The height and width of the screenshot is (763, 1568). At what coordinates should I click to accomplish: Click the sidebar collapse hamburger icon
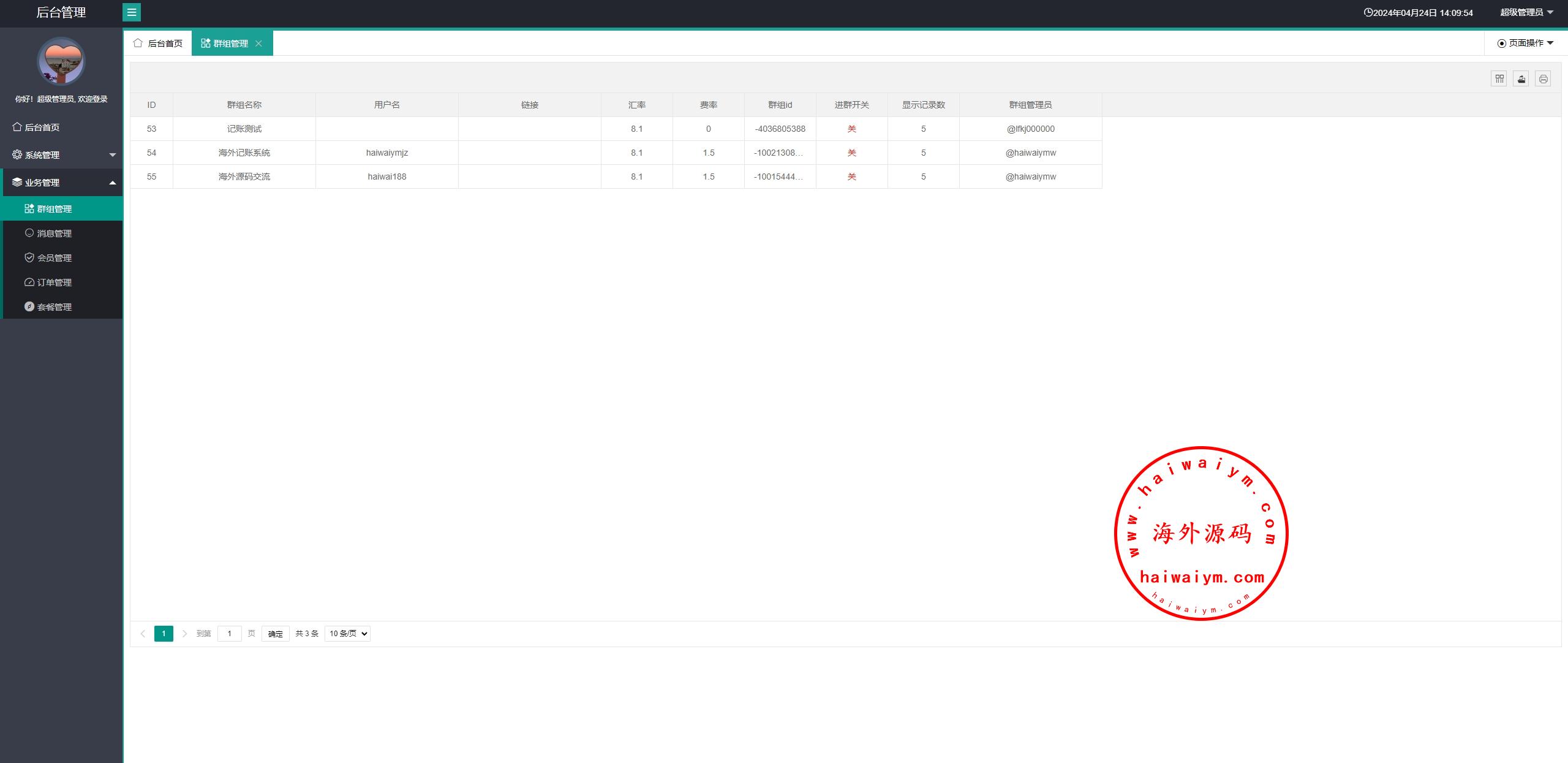132,12
